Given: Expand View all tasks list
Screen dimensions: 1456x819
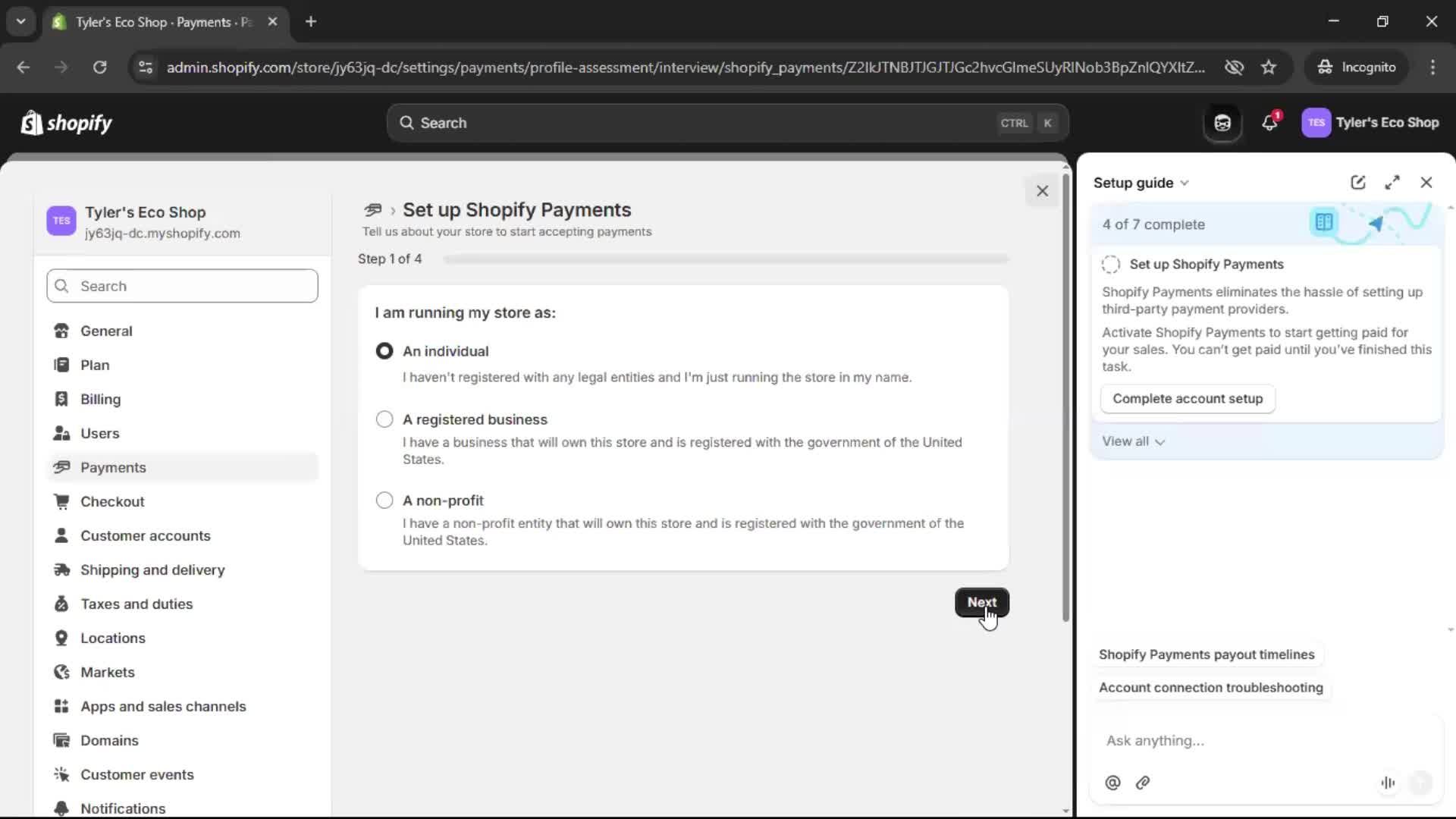Looking at the screenshot, I should pos(1133,441).
